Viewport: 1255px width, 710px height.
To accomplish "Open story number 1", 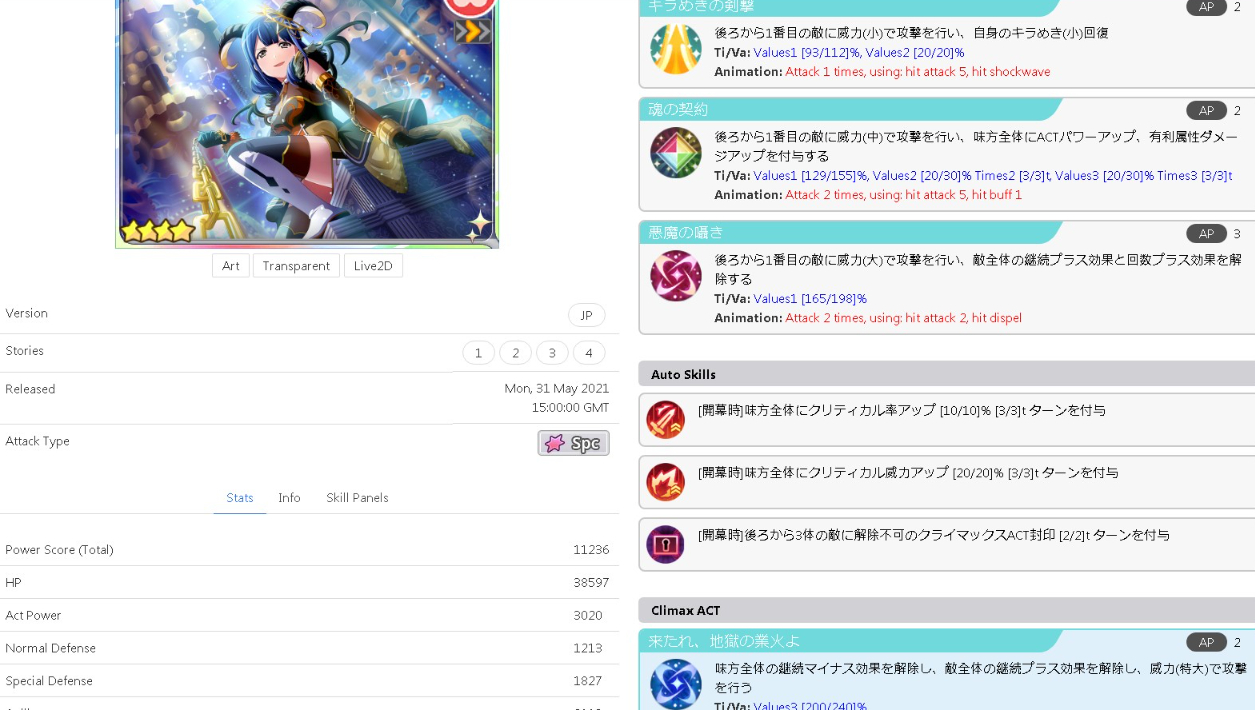I will coord(478,353).
